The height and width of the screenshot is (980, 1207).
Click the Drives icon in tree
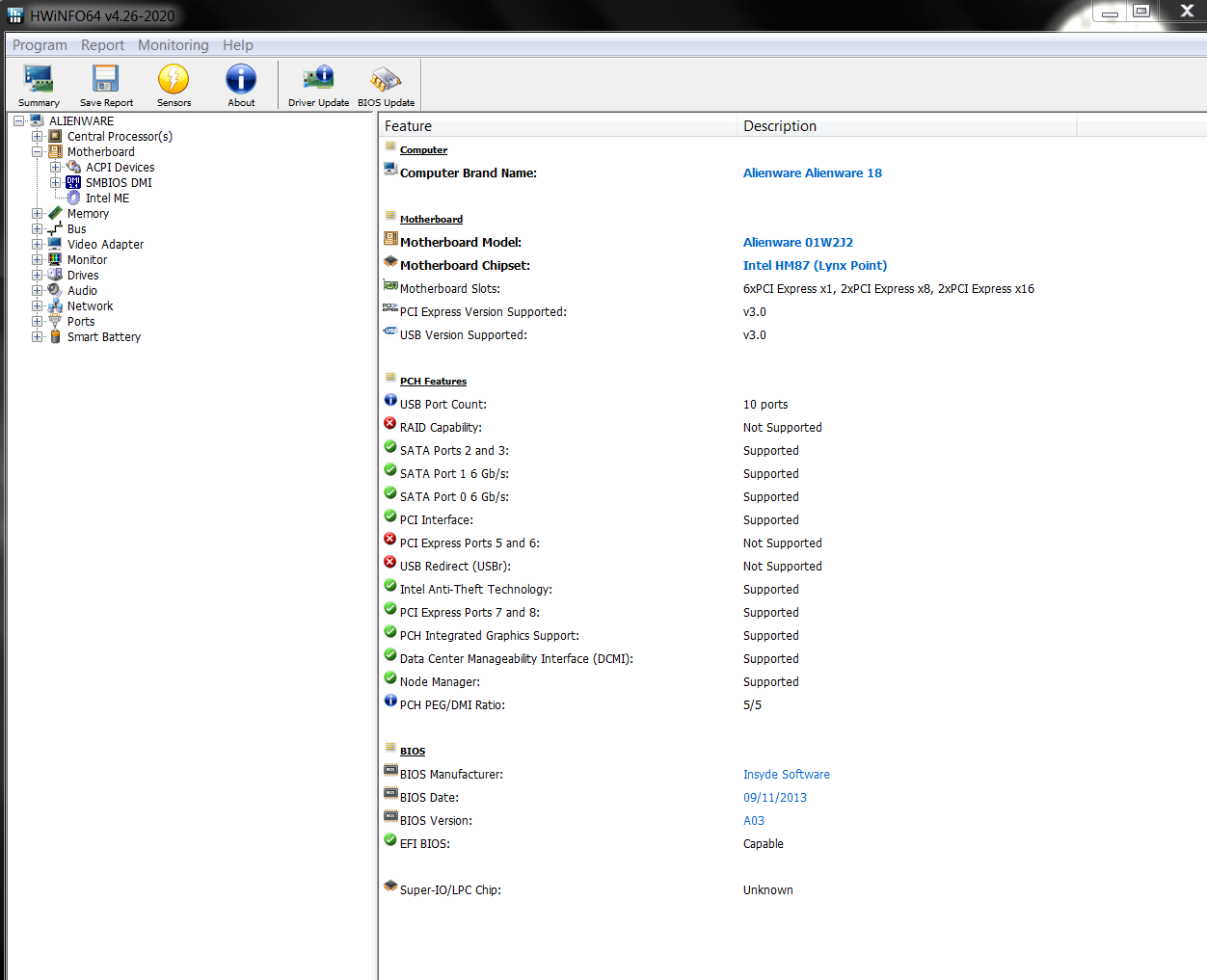55,275
